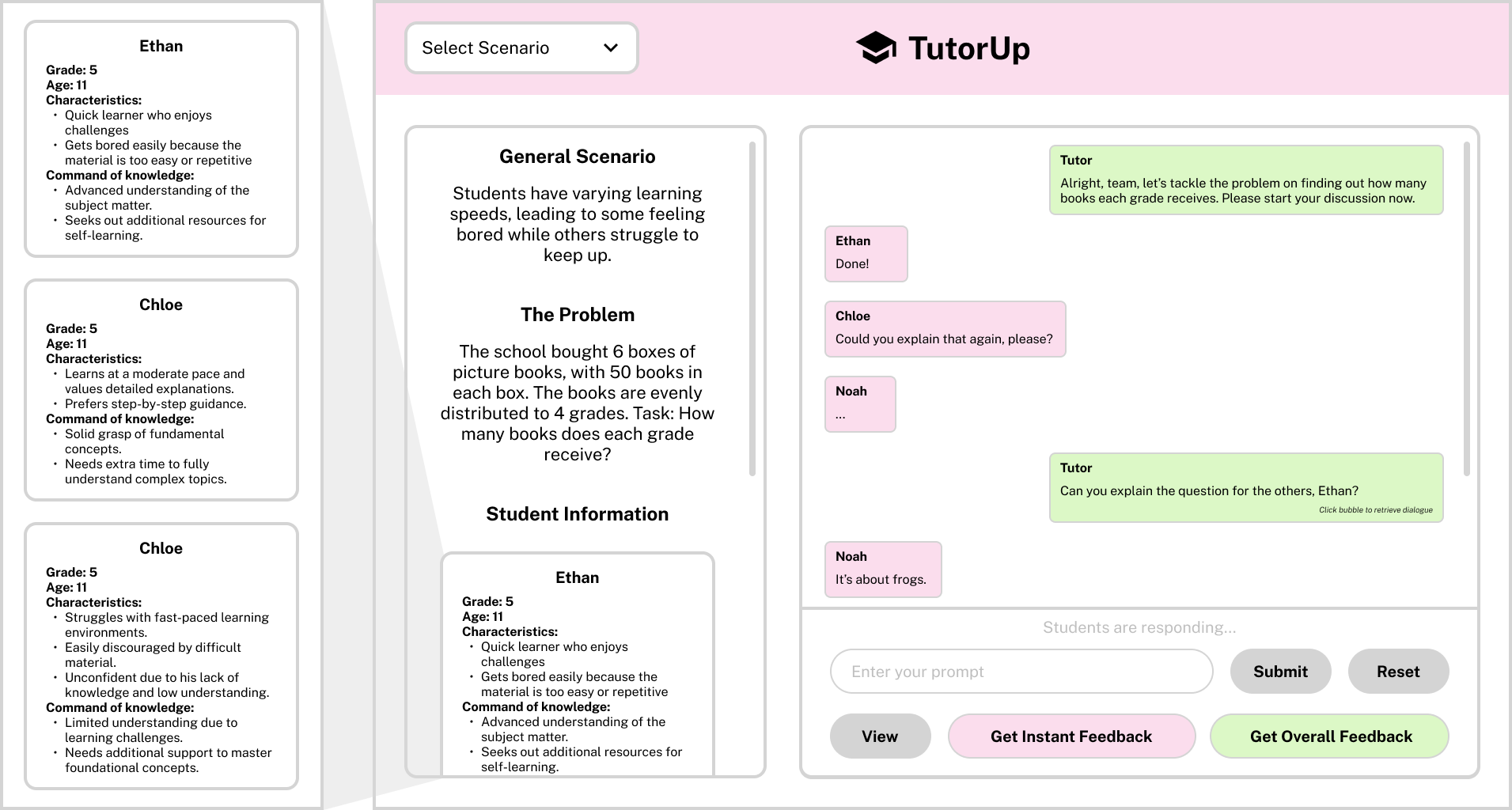The height and width of the screenshot is (810, 1512).
Task: Click "Solid grasp of fundamental" in Chloe's card
Action: (144, 434)
